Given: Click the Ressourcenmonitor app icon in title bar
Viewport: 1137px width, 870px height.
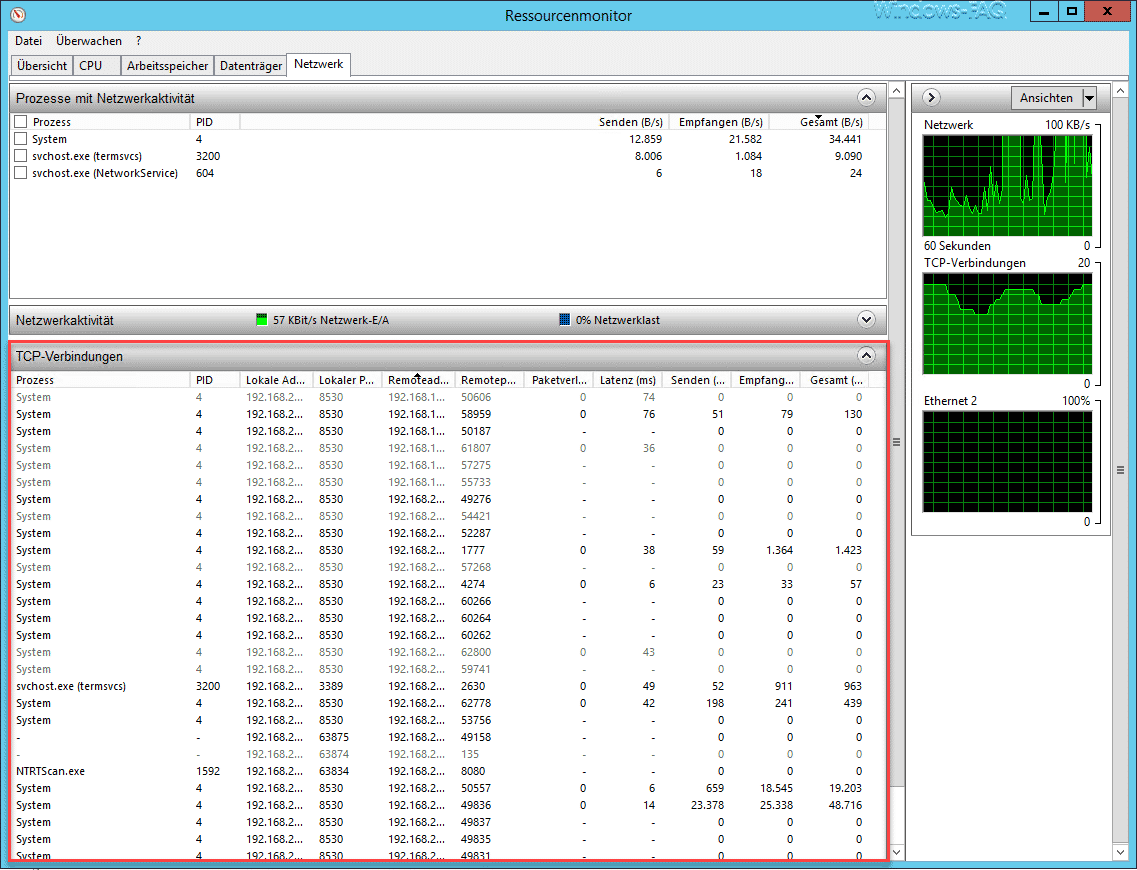Looking at the screenshot, I should click(19, 14).
